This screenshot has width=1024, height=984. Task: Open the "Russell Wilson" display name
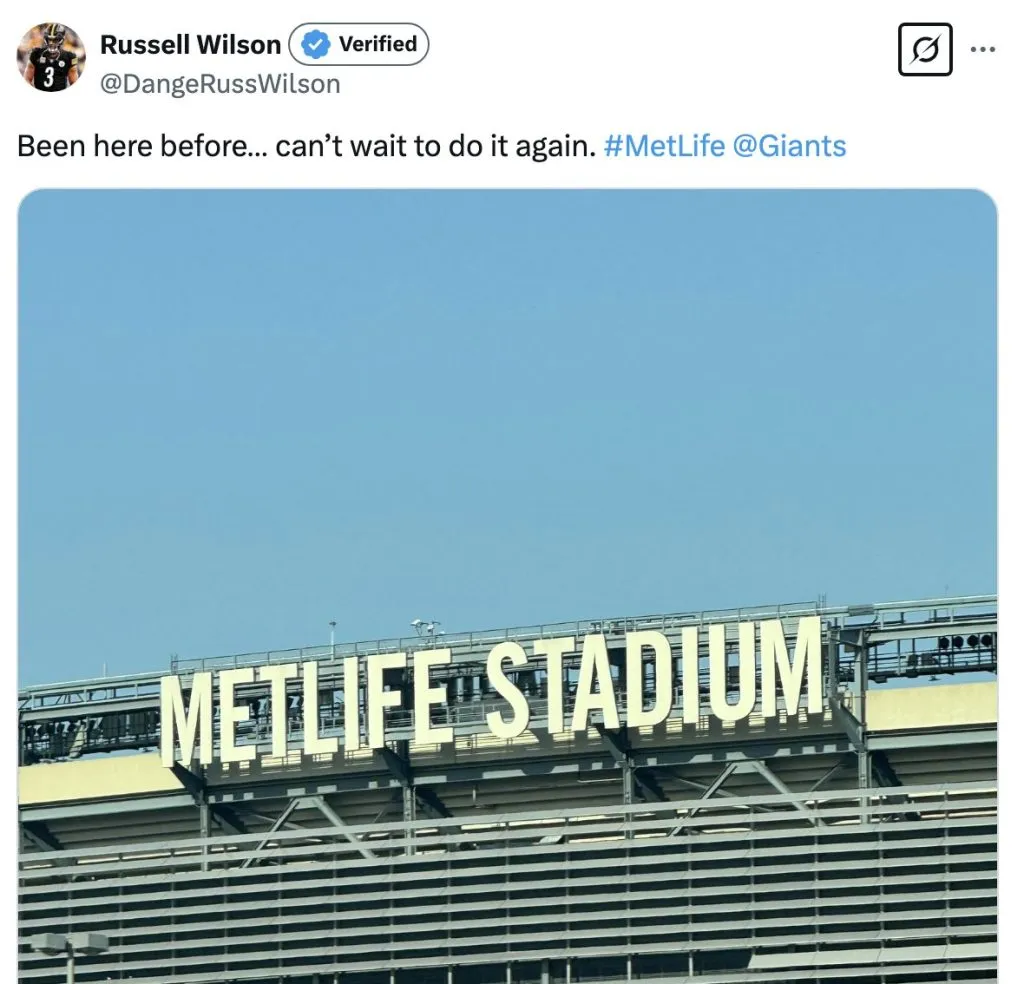pos(190,45)
